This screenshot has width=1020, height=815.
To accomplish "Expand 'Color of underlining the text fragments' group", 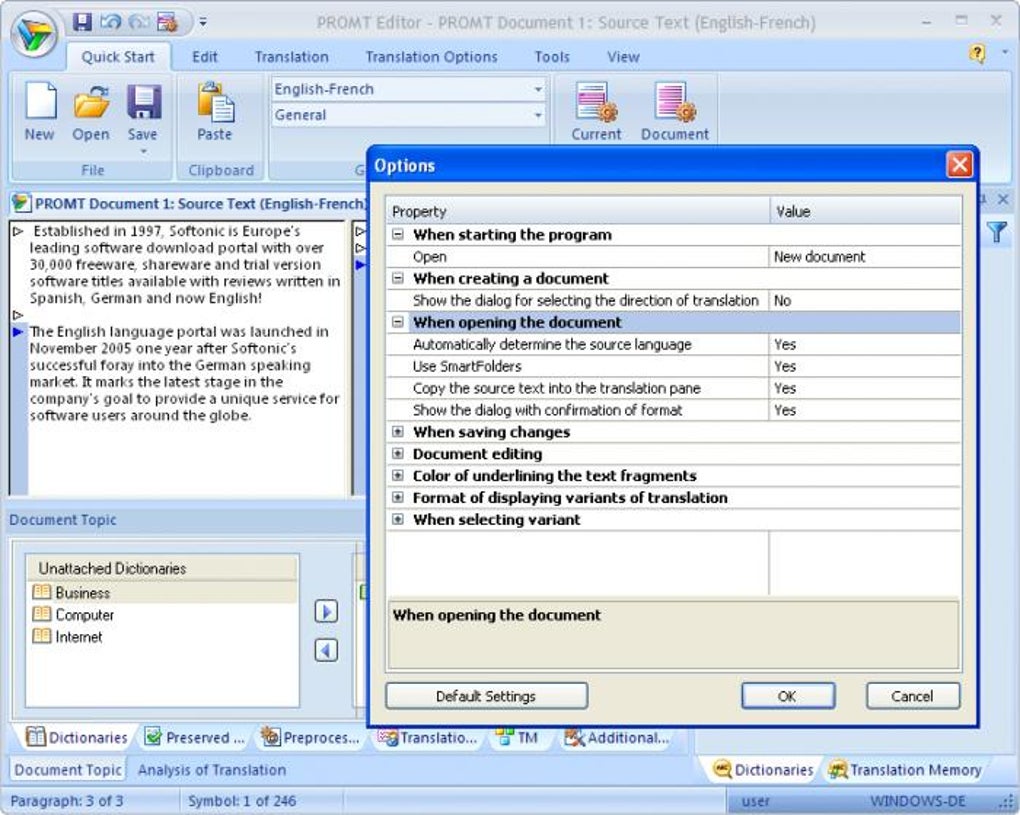I will [398, 475].
